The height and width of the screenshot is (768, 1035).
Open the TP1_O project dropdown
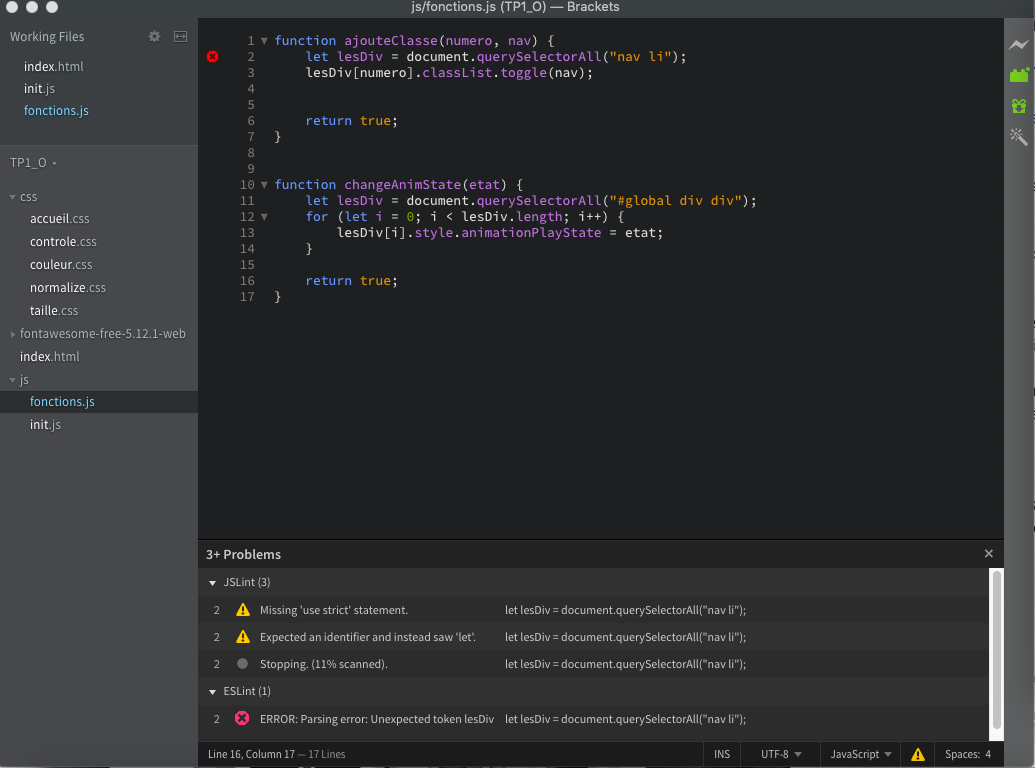click(34, 163)
